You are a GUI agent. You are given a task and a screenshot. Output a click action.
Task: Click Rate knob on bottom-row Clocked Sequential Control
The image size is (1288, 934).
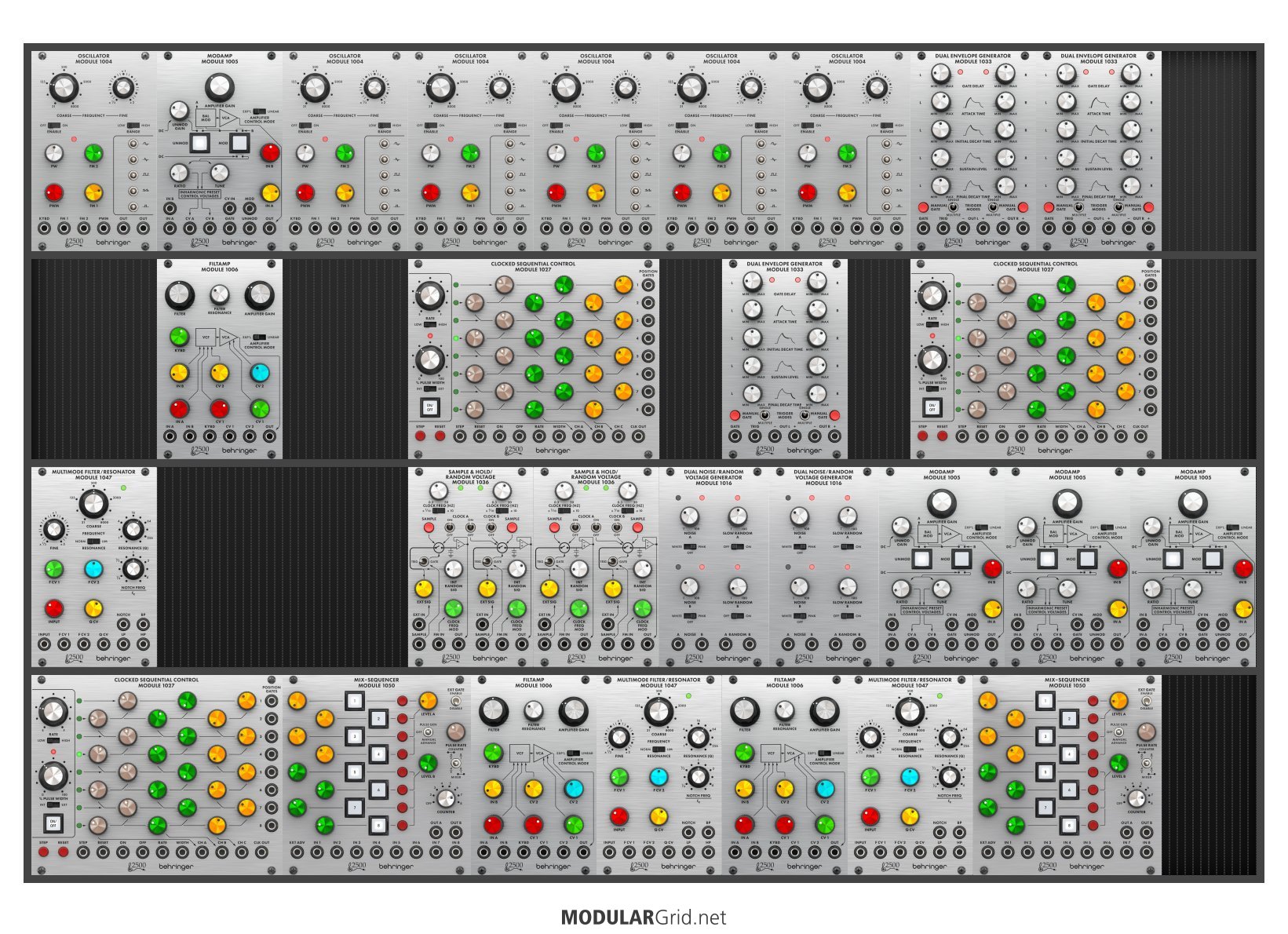pyautogui.click(x=53, y=713)
